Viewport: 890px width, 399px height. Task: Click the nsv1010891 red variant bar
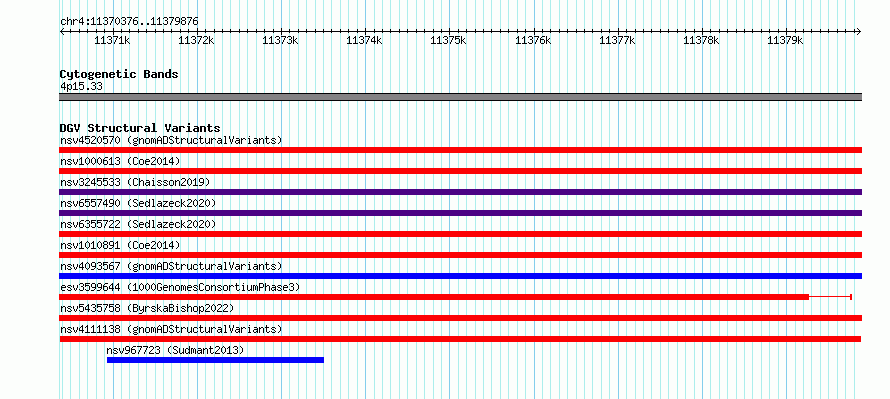(x=460, y=255)
